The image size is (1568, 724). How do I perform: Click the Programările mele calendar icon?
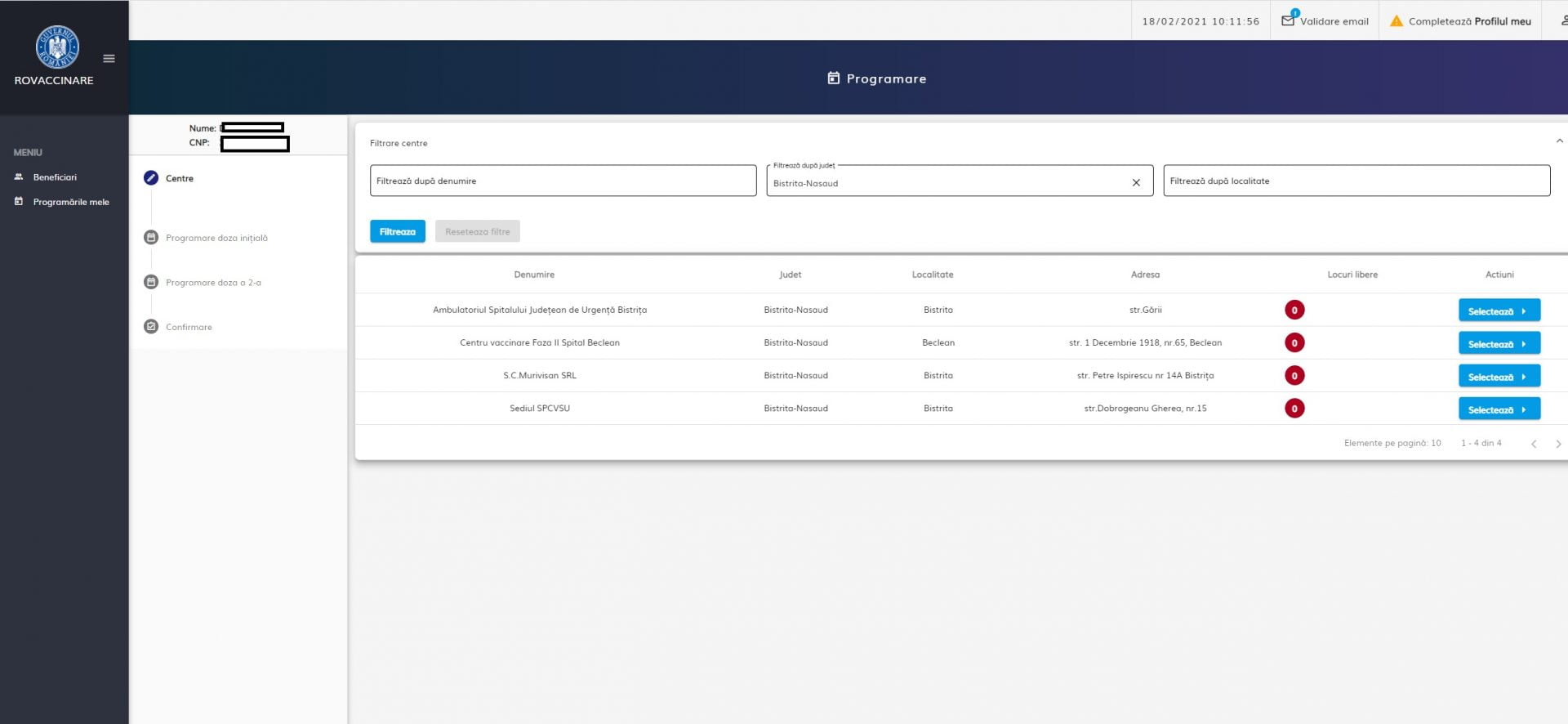pyautogui.click(x=19, y=201)
